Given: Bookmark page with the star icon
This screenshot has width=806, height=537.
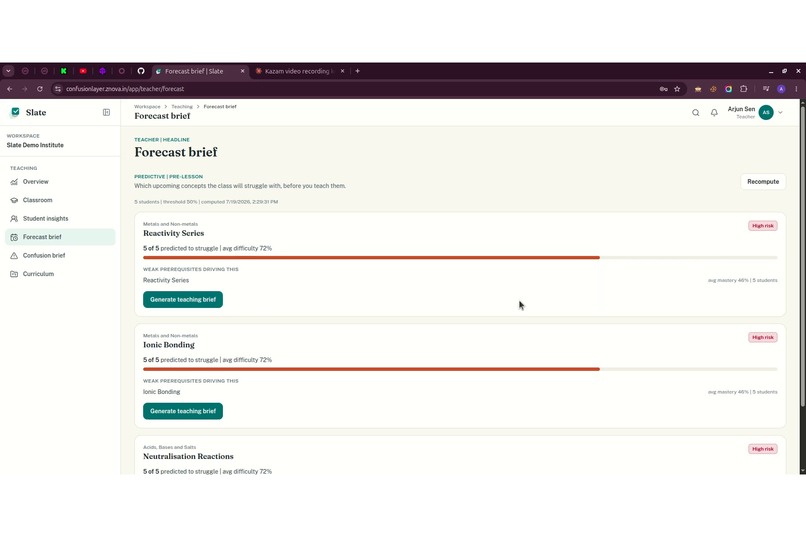Looking at the screenshot, I should (x=677, y=89).
